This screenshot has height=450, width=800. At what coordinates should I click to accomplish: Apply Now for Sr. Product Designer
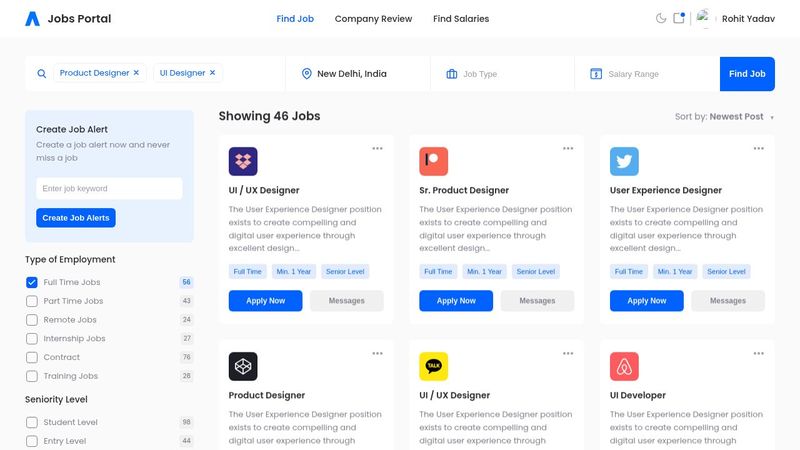456,301
